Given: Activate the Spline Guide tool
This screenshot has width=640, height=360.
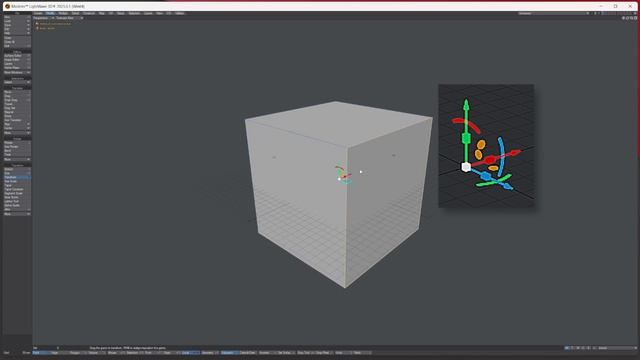Looking at the screenshot, I should pos(17,205).
